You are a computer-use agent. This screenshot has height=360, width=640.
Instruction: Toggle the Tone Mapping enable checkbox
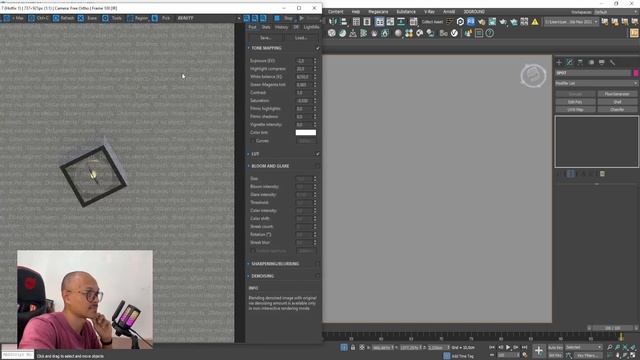tap(318, 48)
